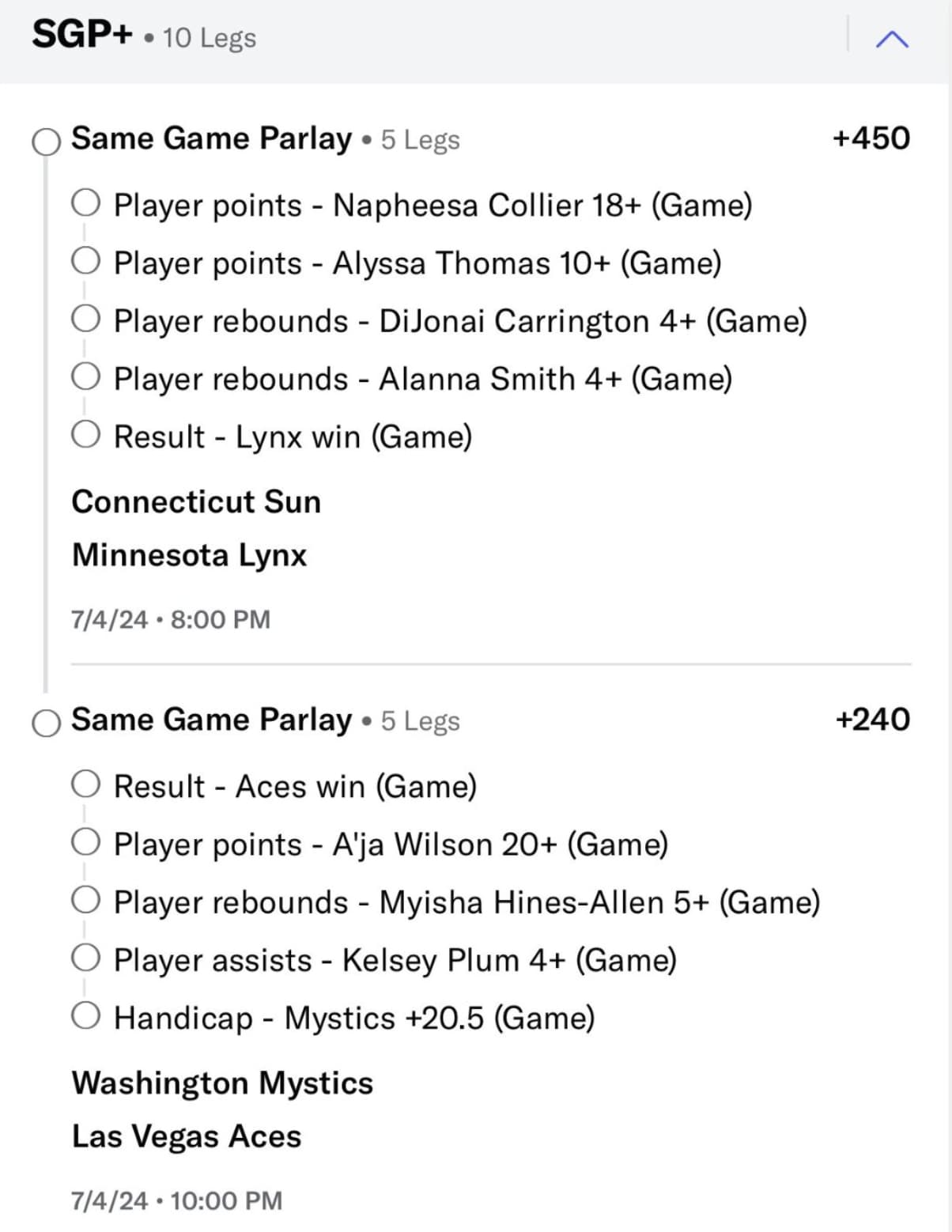952x1232 pixels.
Task: Collapse the SGP+ bet slip chevron
Action: (x=892, y=39)
